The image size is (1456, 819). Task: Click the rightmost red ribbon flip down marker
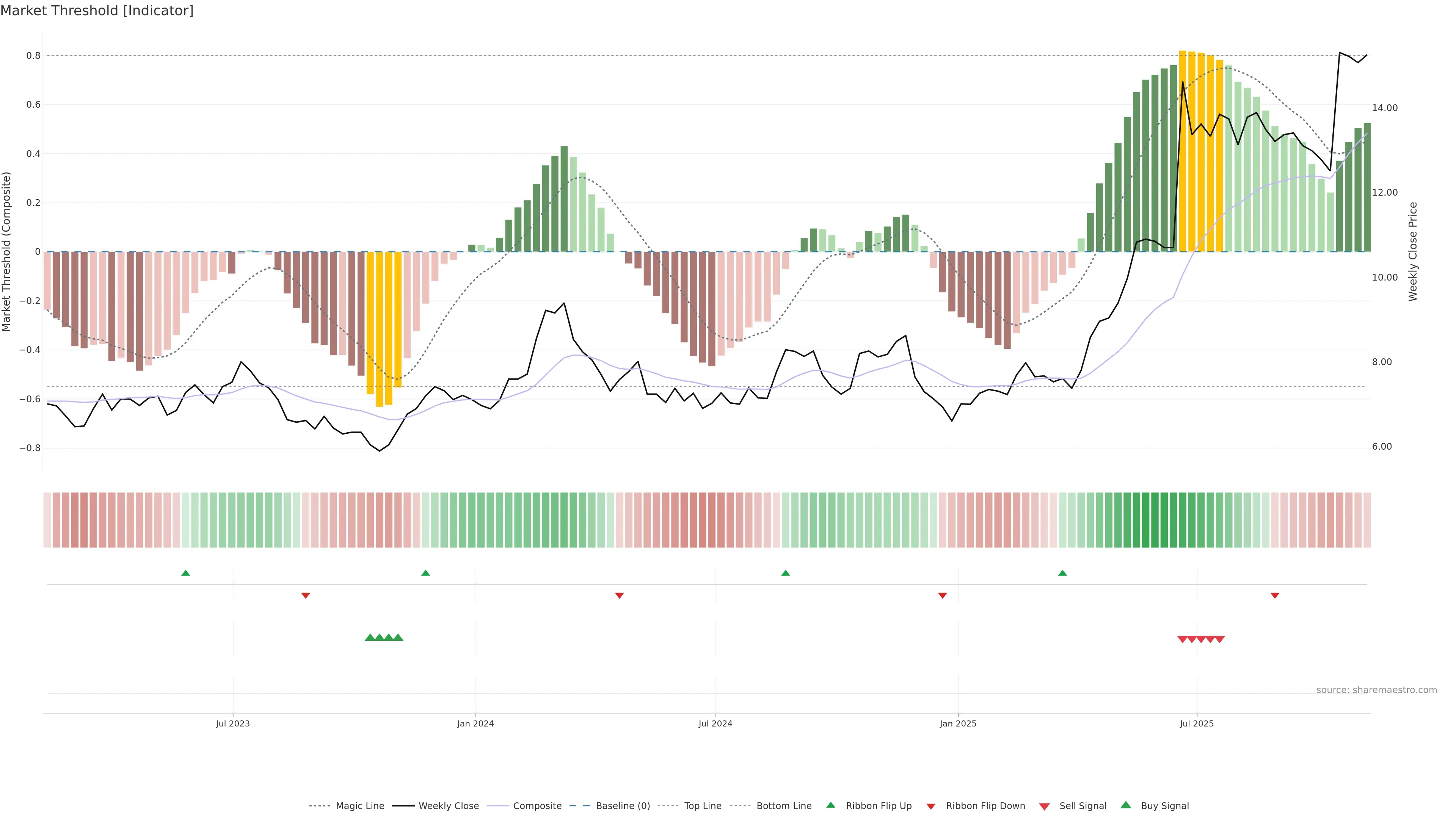(1274, 595)
